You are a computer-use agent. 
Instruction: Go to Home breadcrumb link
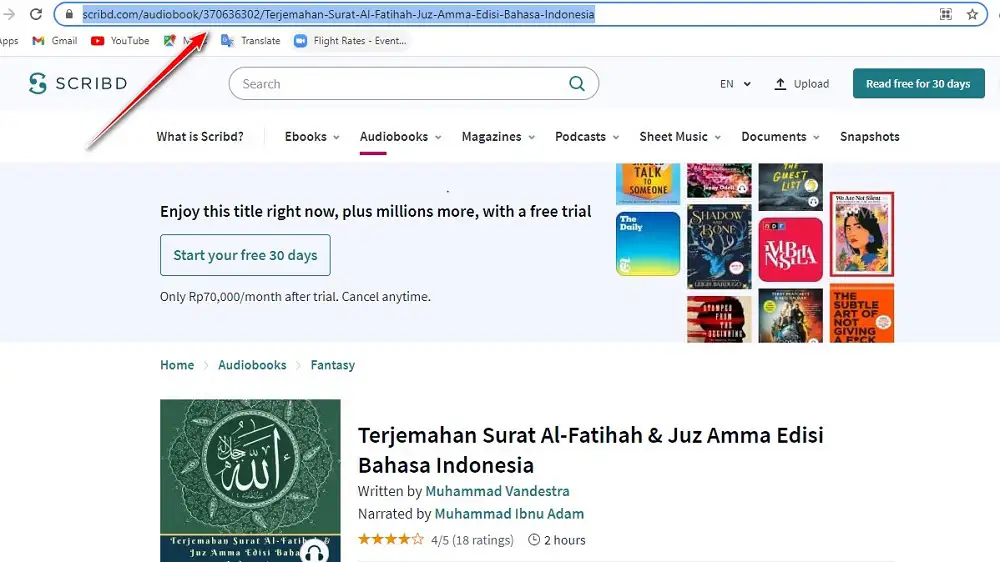[177, 365]
